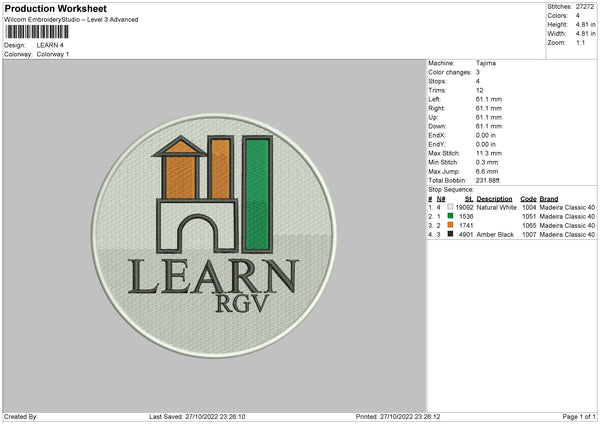Click the 'Production Worksheet' title
The height and width of the screenshot is (424, 600).
pos(55,8)
